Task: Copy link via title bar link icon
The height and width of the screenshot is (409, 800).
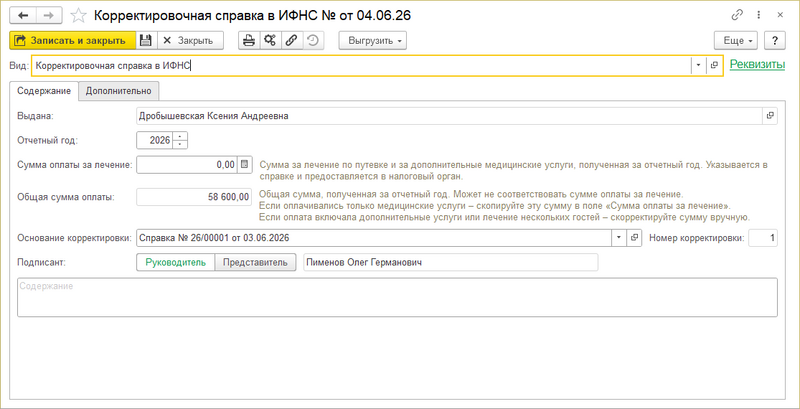Action: tap(736, 15)
